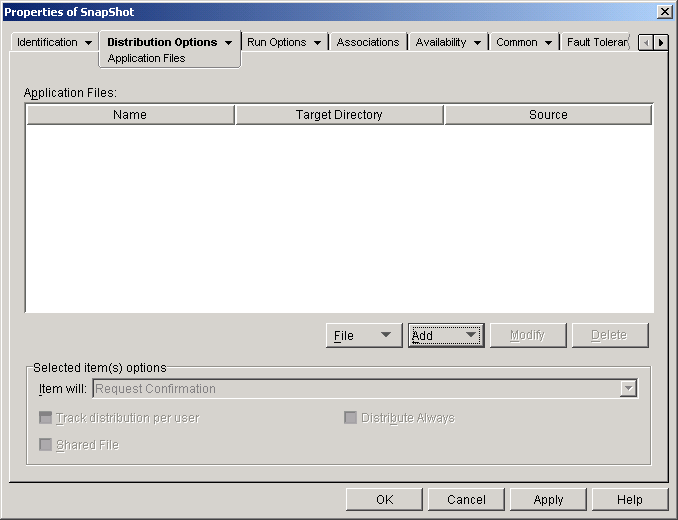Go to the Associations tab
Screen dimensions: 678x520
tap(368, 42)
